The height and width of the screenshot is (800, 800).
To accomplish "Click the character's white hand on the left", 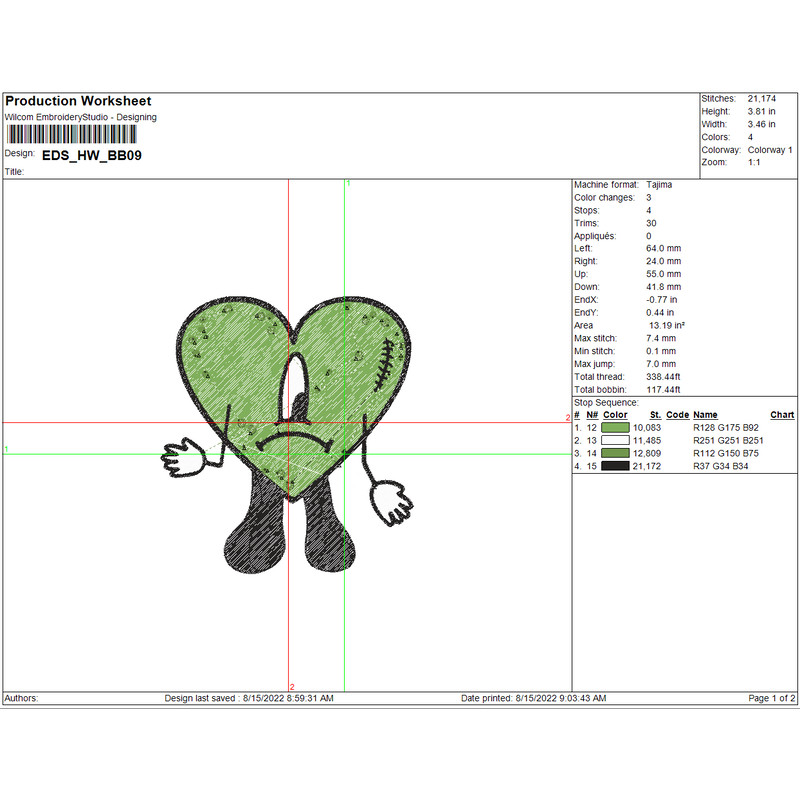I will [x=182, y=459].
